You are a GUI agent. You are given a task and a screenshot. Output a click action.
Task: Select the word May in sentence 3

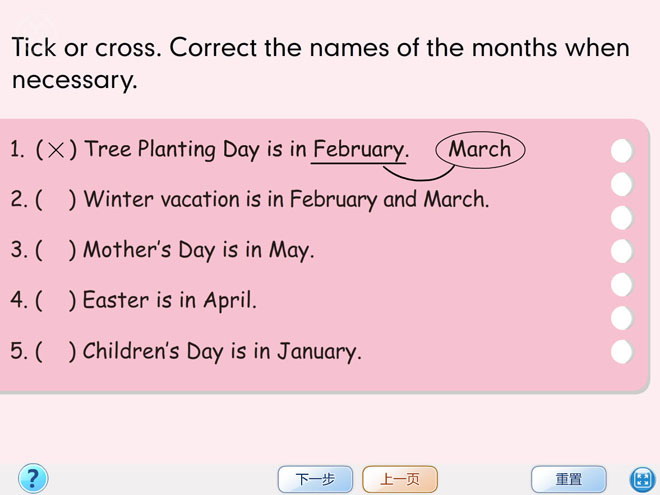290,250
